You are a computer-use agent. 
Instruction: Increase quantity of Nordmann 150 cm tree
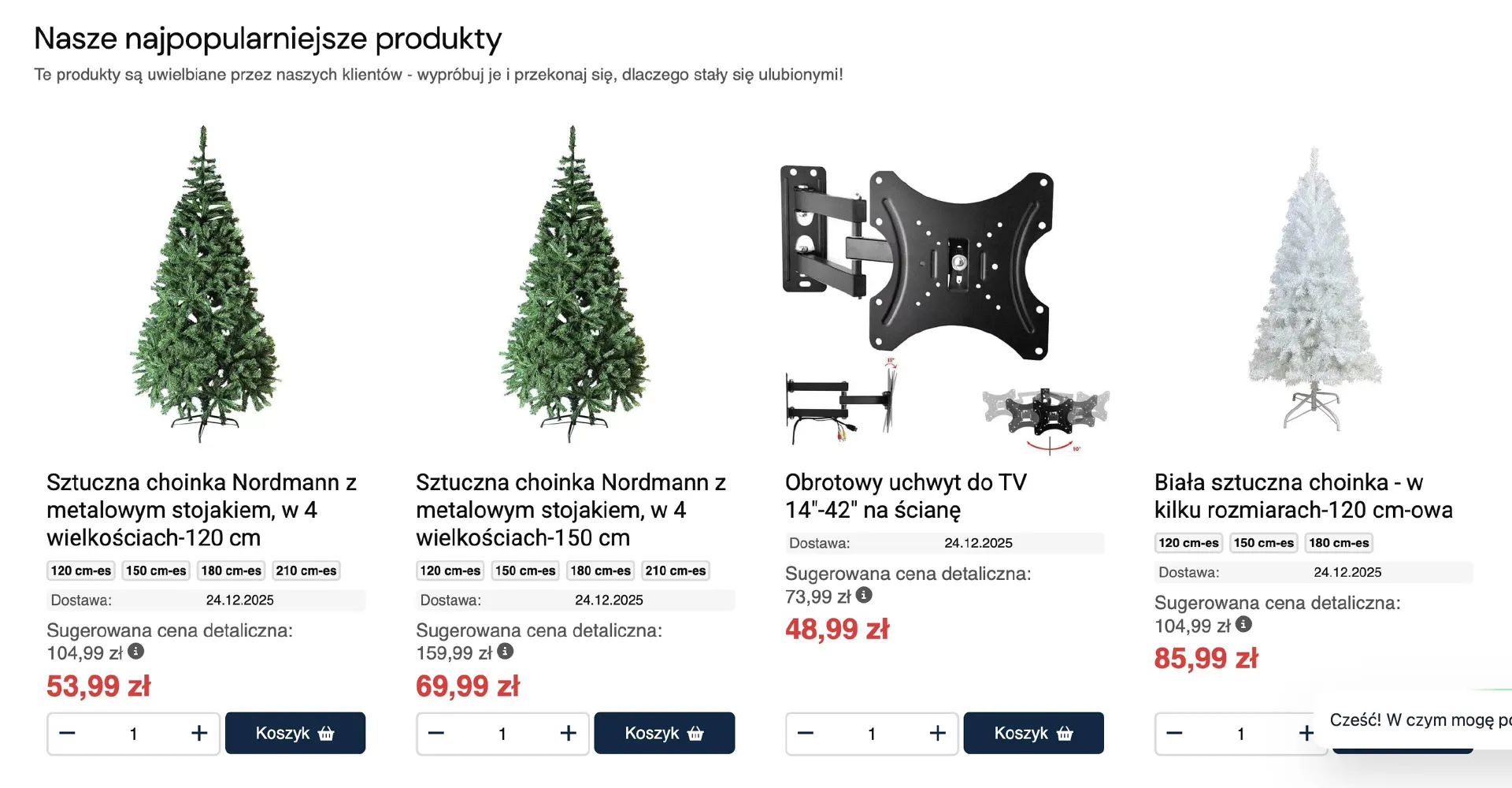click(x=569, y=734)
